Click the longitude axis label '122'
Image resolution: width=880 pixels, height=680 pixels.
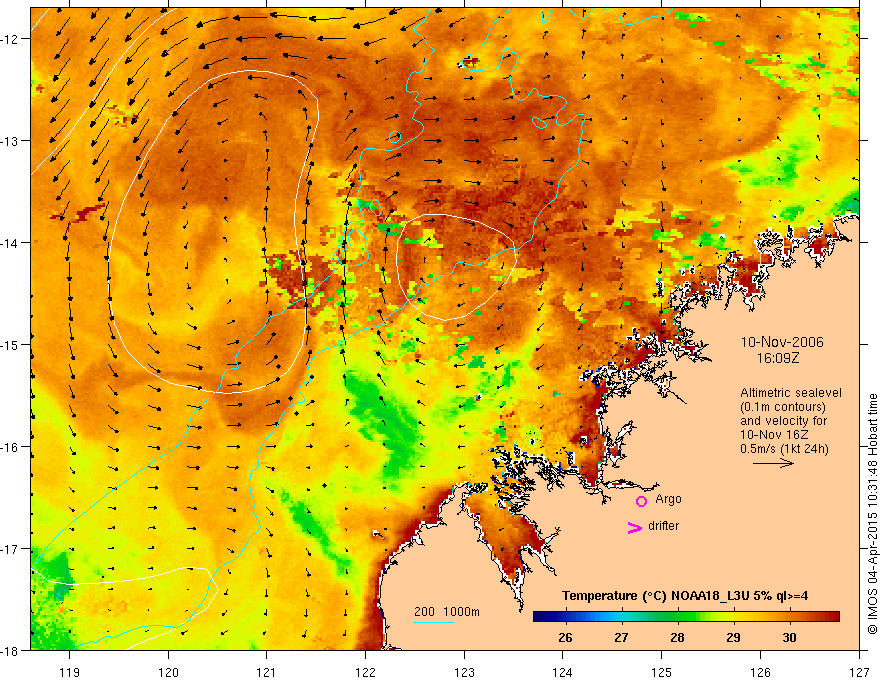point(365,672)
